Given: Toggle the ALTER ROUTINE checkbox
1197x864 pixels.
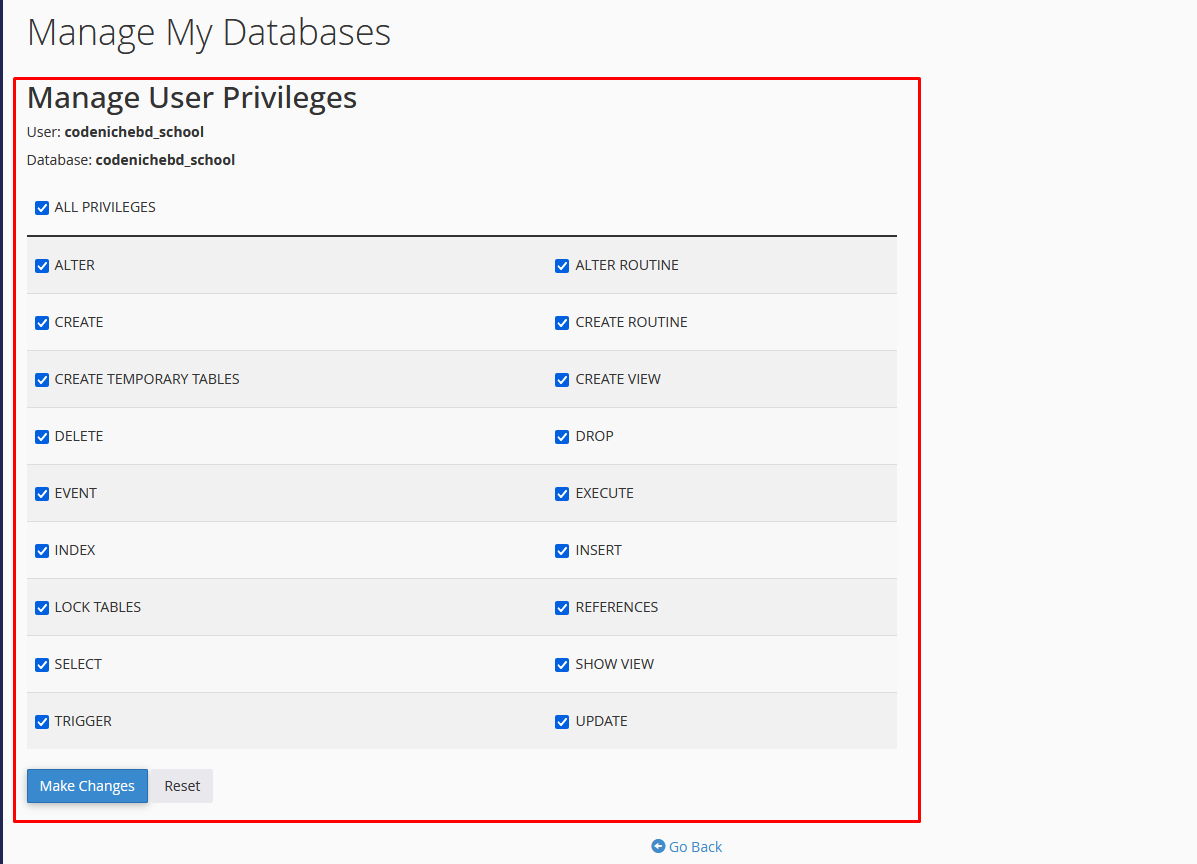Looking at the screenshot, I should [x=562, y=266].
